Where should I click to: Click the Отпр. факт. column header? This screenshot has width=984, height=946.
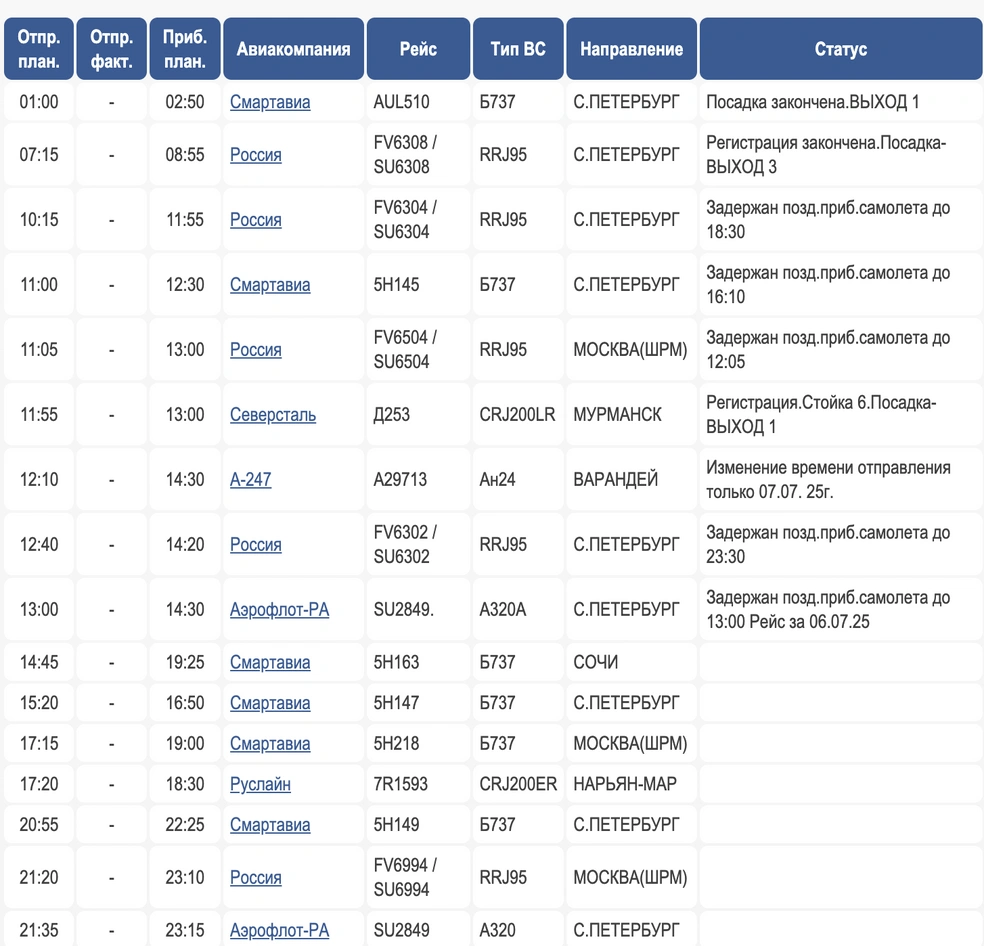pyautogui.click(x=111, y=49)
